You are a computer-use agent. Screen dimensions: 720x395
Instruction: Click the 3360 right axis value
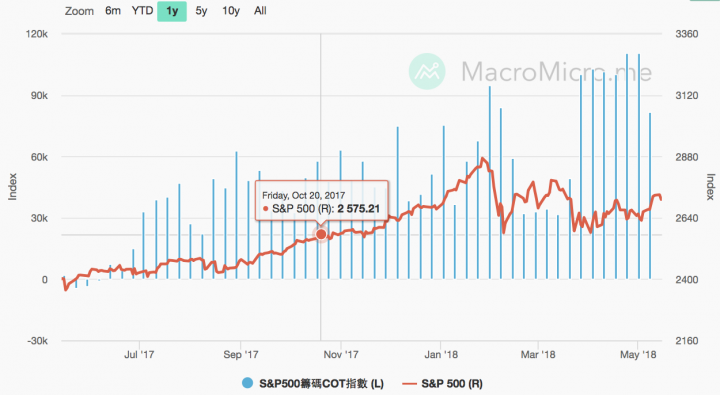pos(686,34)
